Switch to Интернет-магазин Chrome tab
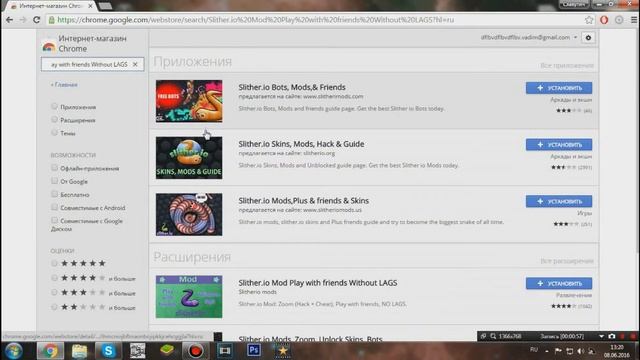 [x=50, y=6]
